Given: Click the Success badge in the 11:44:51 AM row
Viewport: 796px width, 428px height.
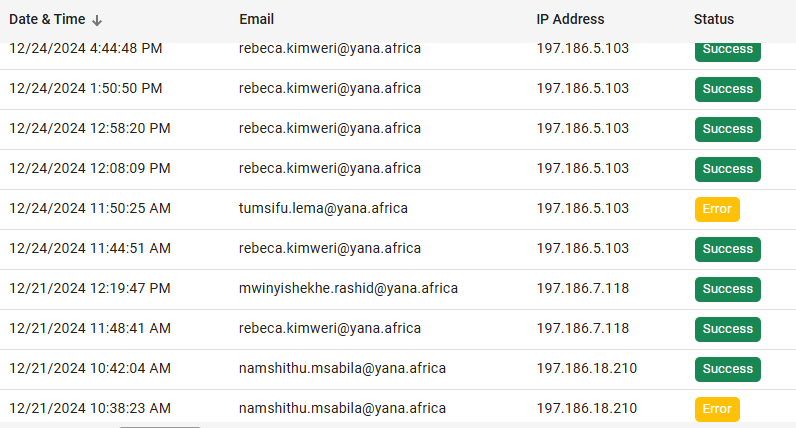Looking at the screenshot, I should coord(727,249).
